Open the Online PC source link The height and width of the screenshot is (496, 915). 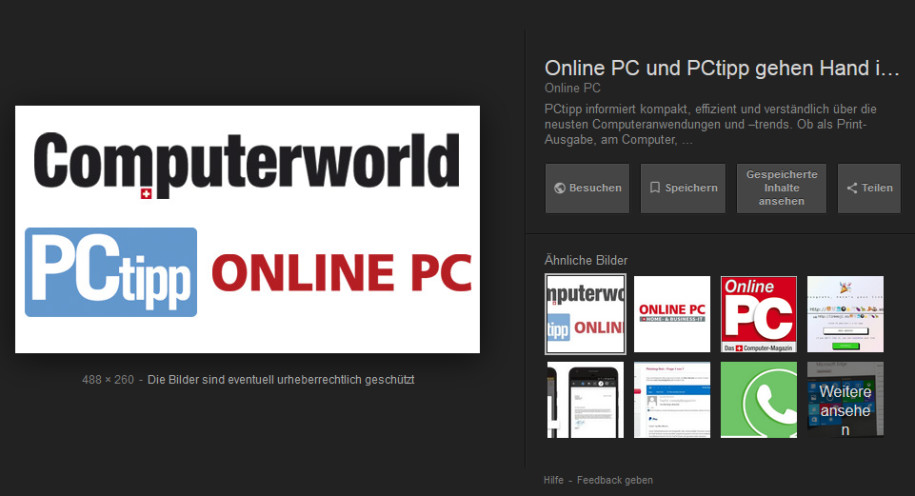[x=572, y=88]
